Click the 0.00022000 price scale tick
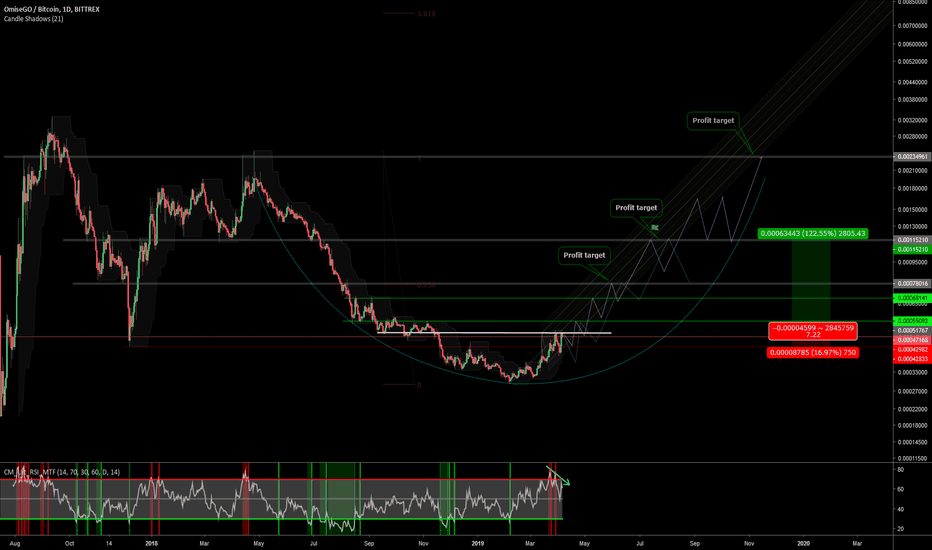The image size is (932, 550). coord(912,410)
